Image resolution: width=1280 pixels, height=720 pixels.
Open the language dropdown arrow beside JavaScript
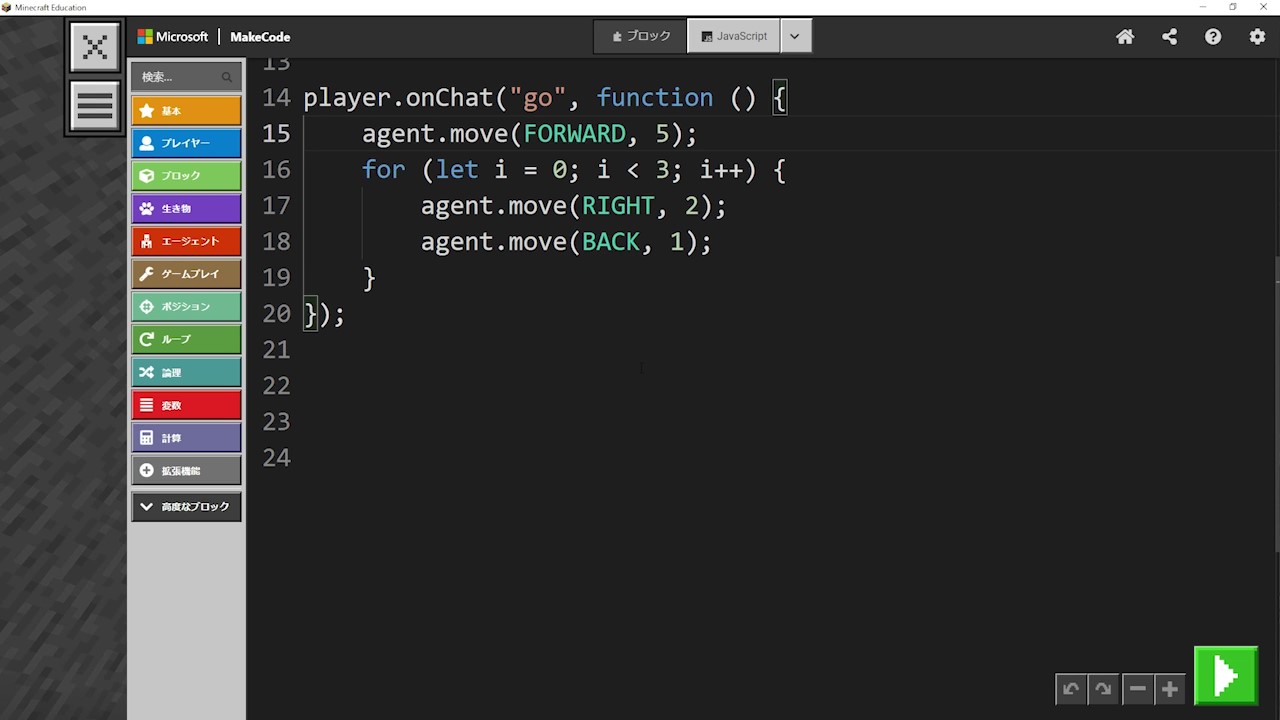(x=795, y=36)
